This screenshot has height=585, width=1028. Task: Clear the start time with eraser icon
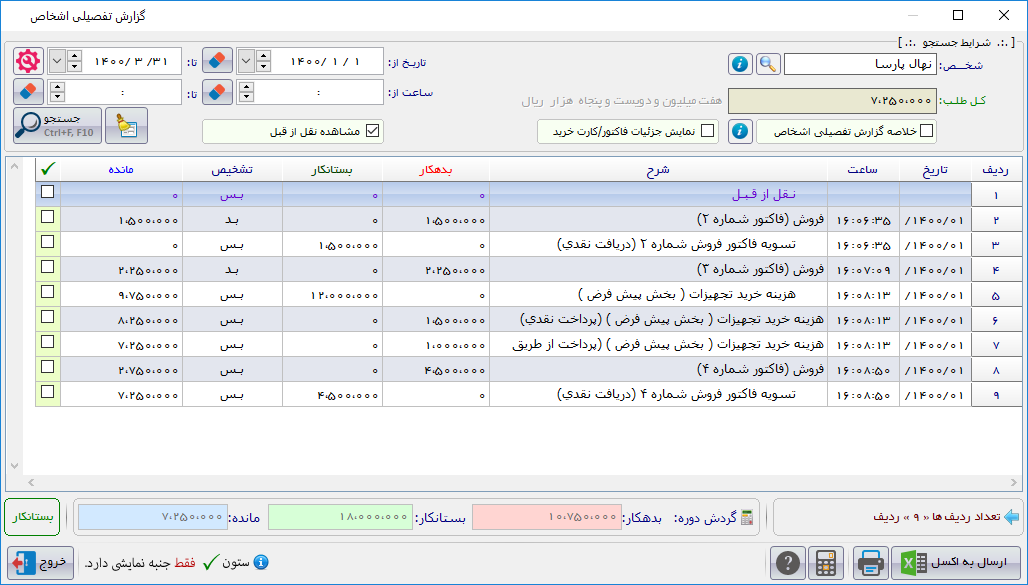coord(217,92)
